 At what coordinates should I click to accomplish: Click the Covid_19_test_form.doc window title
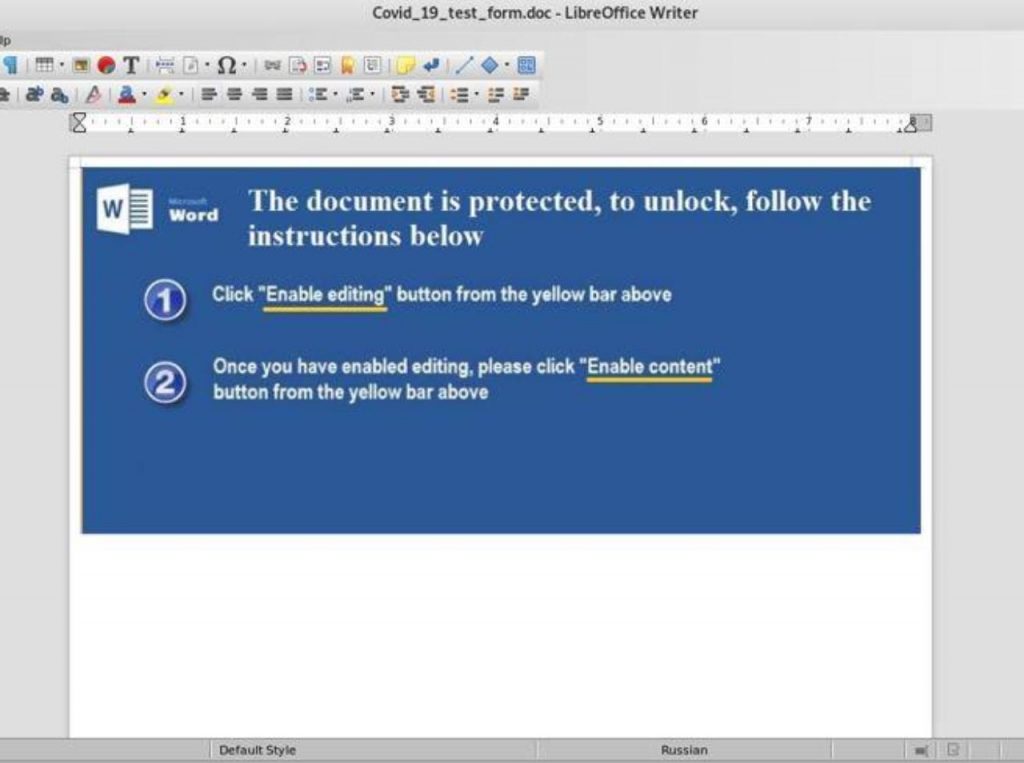[534, 12]
